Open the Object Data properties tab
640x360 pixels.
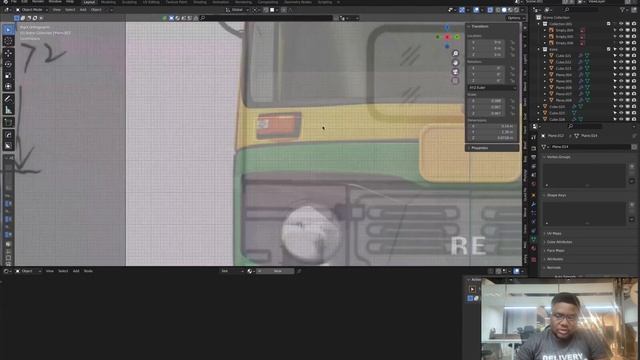(x=533, y=239)
